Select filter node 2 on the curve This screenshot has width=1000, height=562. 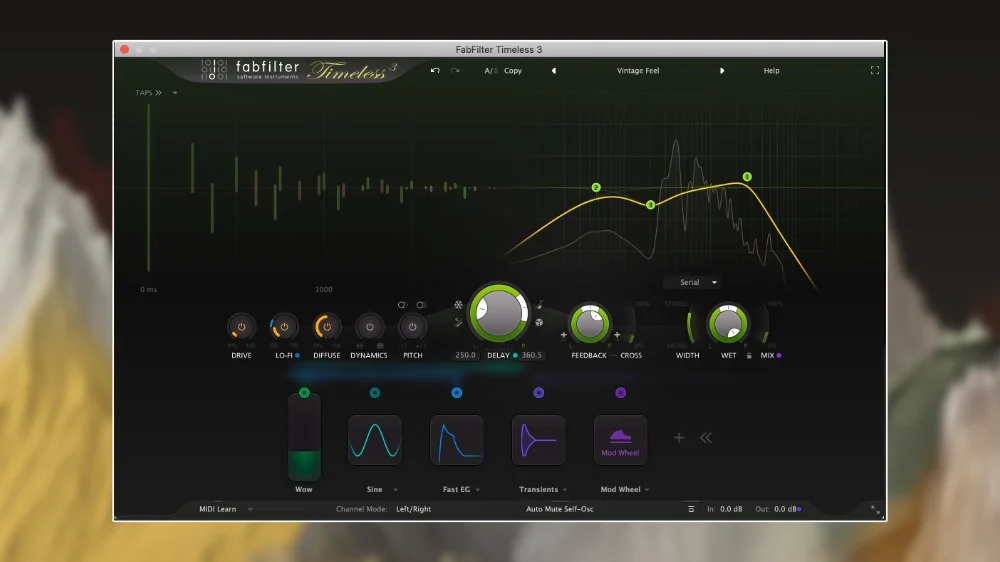point(596,188)
